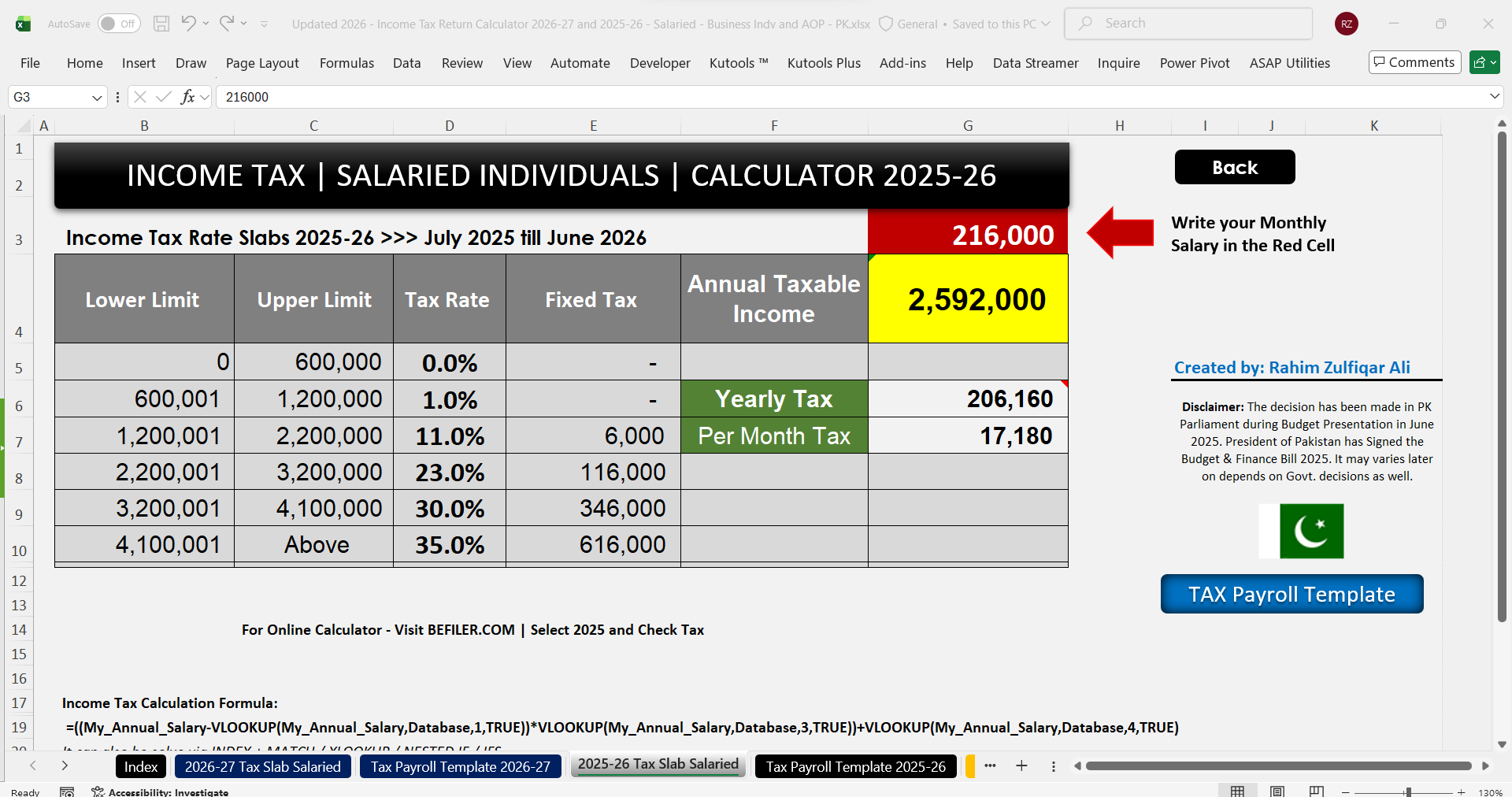Toggle the AutoSave switch
Viewport: 1512px width, 797px height.
[x=119, y=24]
